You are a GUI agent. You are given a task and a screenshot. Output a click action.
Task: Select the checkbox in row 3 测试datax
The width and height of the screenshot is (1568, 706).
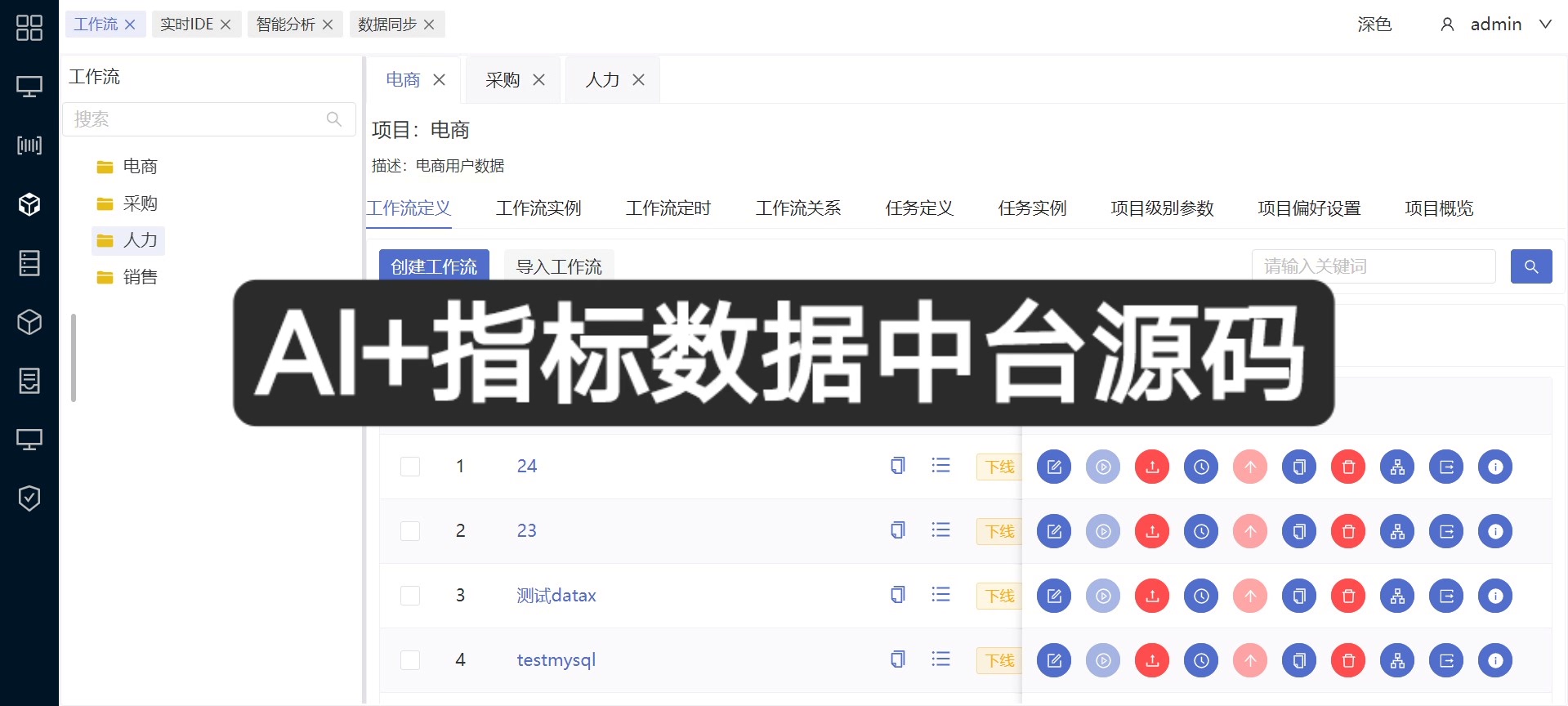coord(410,596)
